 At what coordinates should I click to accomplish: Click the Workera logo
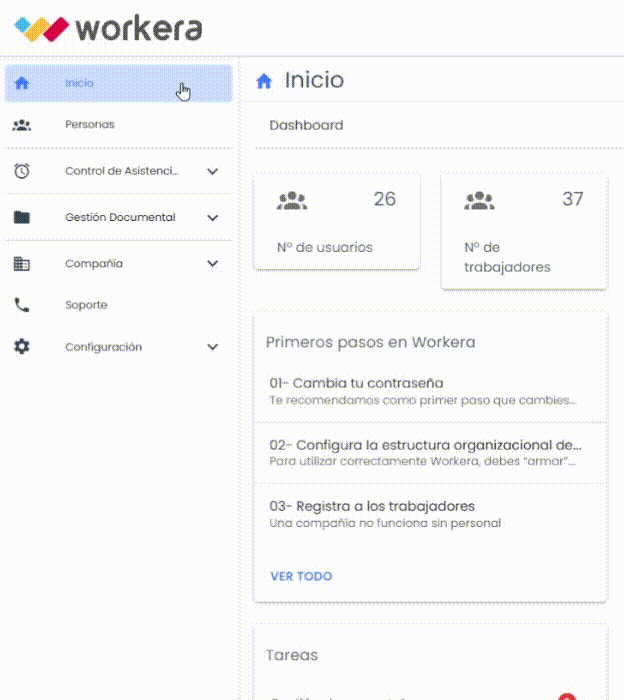tap(108, 29)
